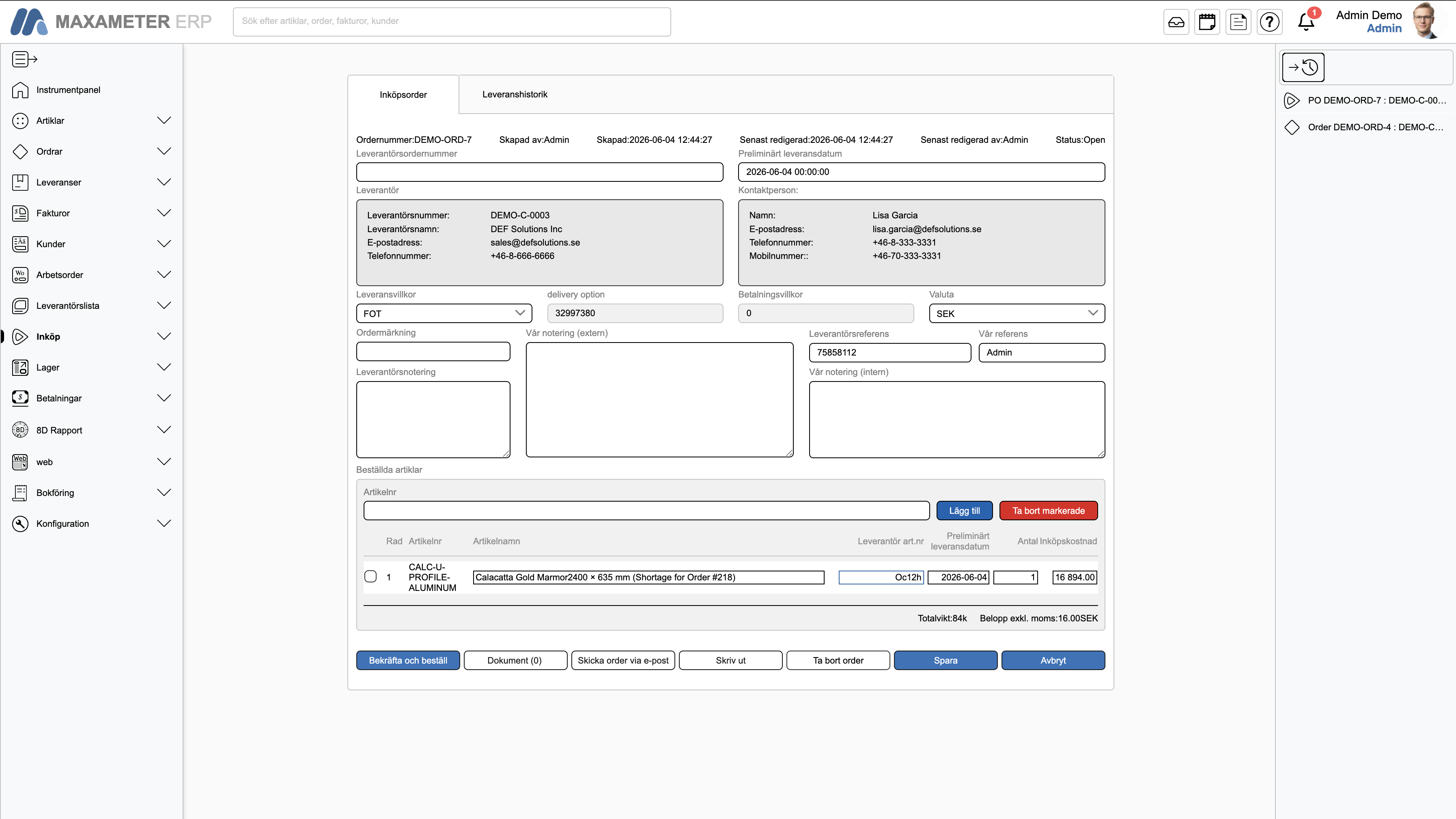Click Skicka order via e-post
The width and height of the screenshot is (1456, 819).
623,660
